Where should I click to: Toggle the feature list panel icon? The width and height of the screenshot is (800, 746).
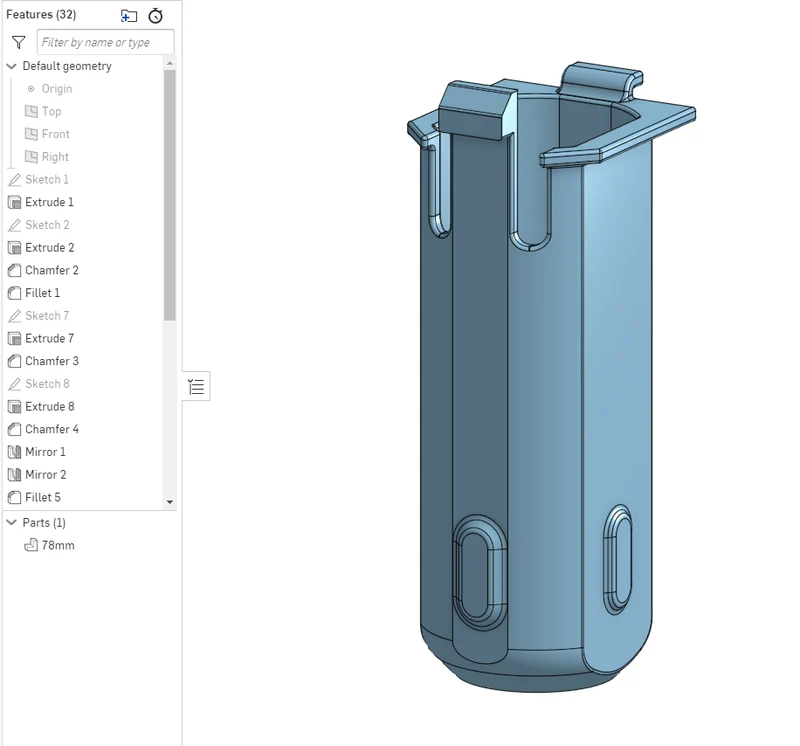(x=196, y=386)
